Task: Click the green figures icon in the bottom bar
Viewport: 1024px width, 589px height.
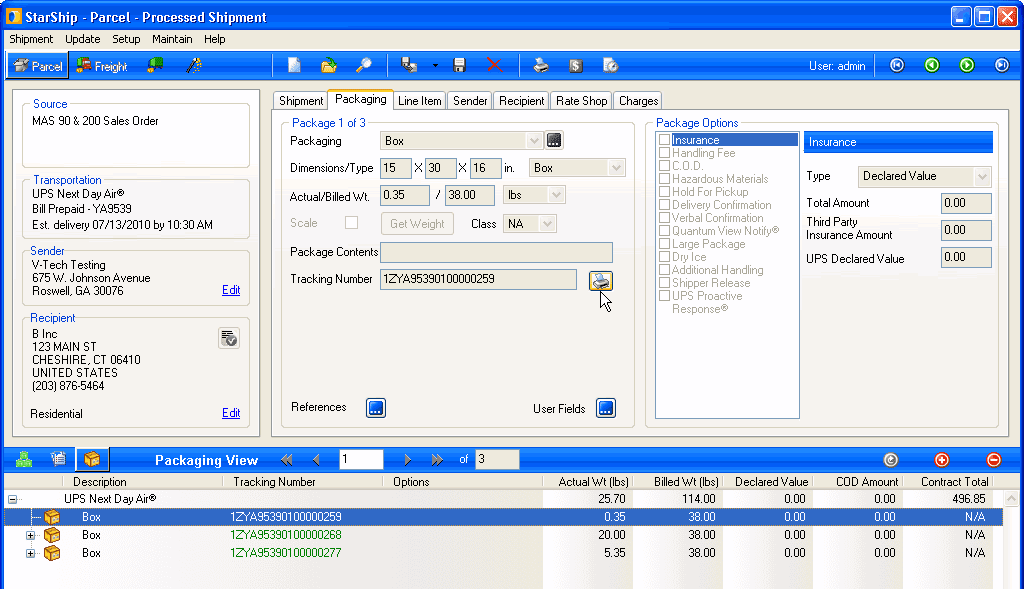Action: click(24, 460)
